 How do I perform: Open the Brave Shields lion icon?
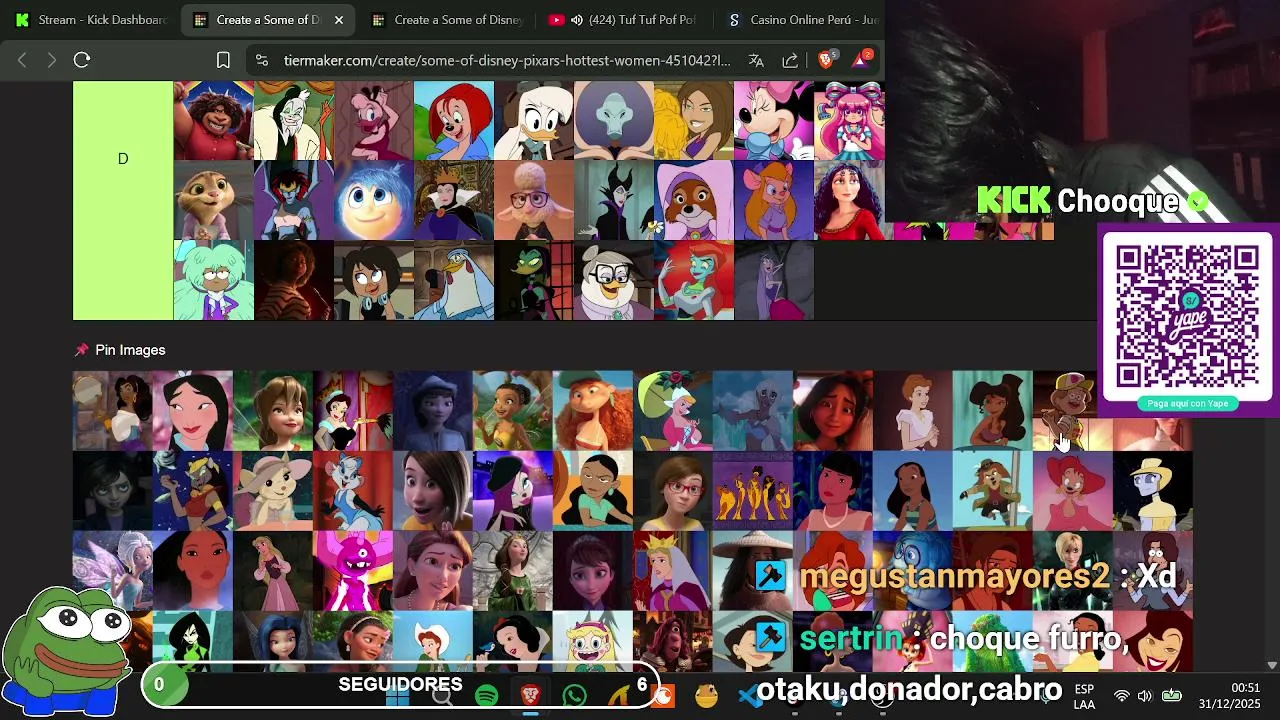click(x=825, y=60)
